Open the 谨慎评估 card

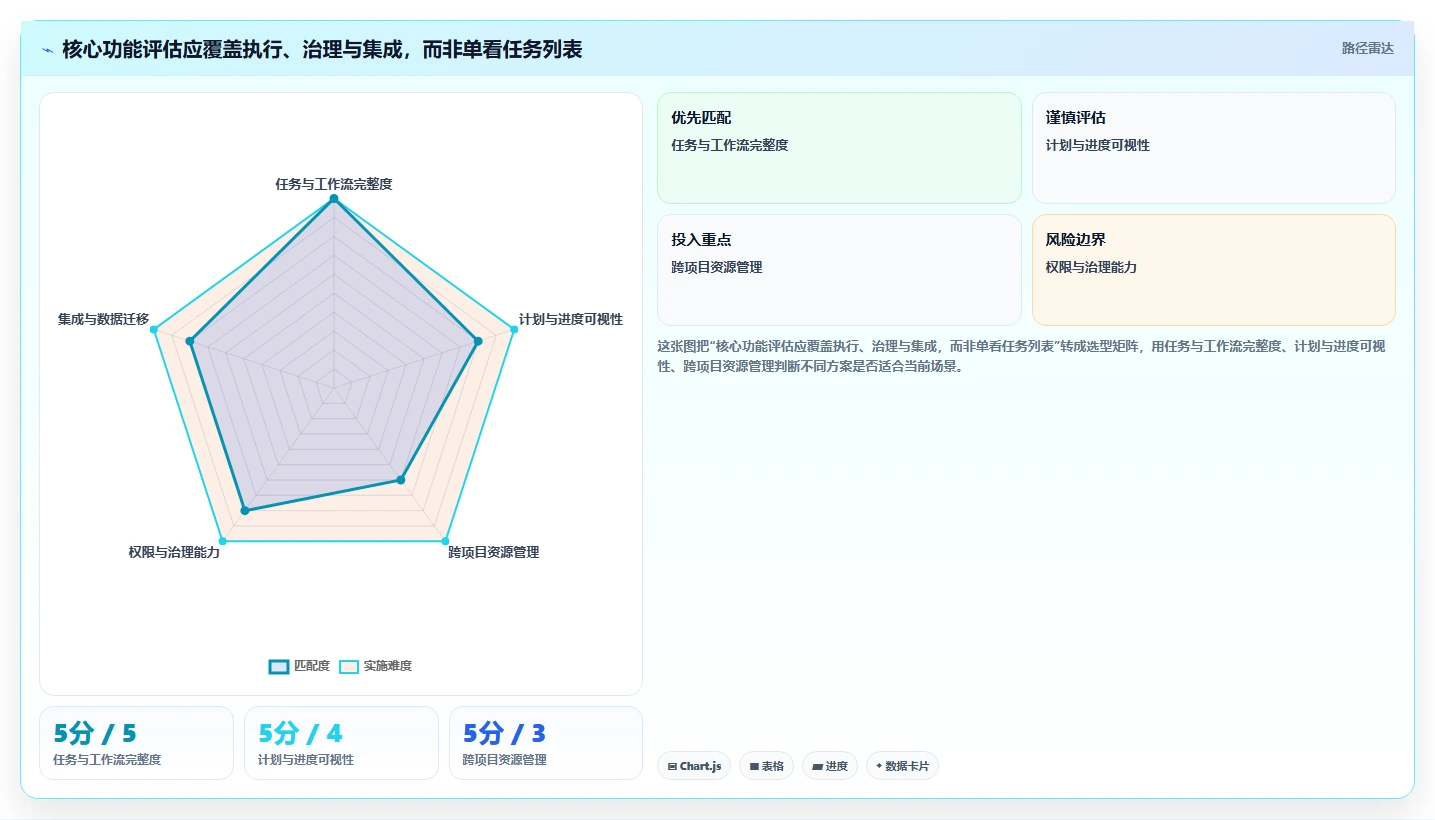coord(1213,148)
